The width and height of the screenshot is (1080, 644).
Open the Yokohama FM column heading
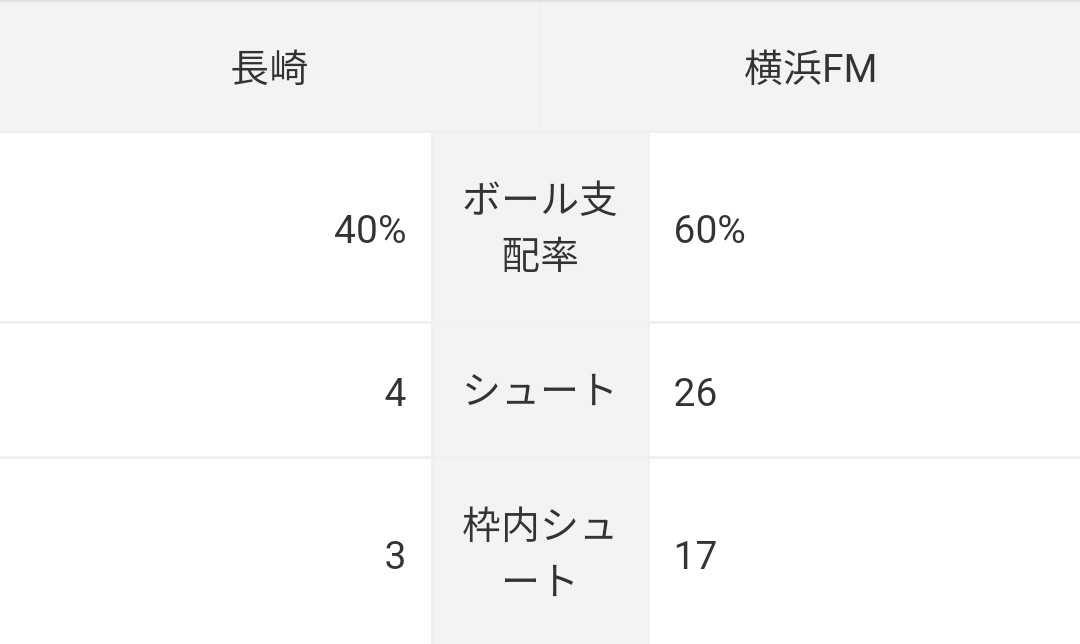810,69
